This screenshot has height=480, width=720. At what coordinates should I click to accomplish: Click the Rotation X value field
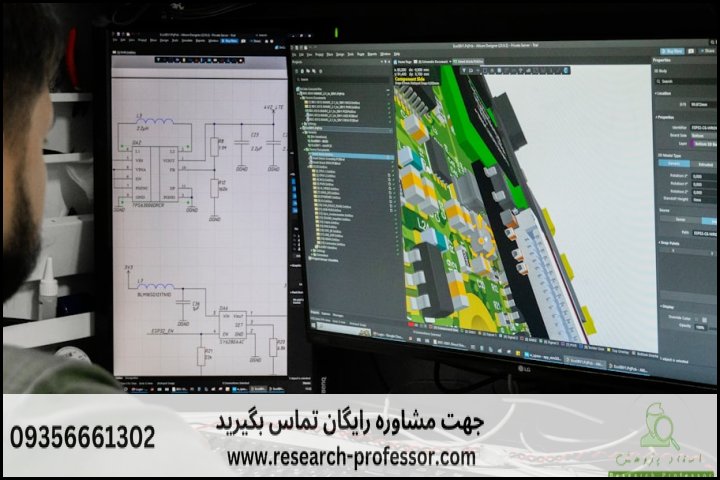(x=703, y=176)
